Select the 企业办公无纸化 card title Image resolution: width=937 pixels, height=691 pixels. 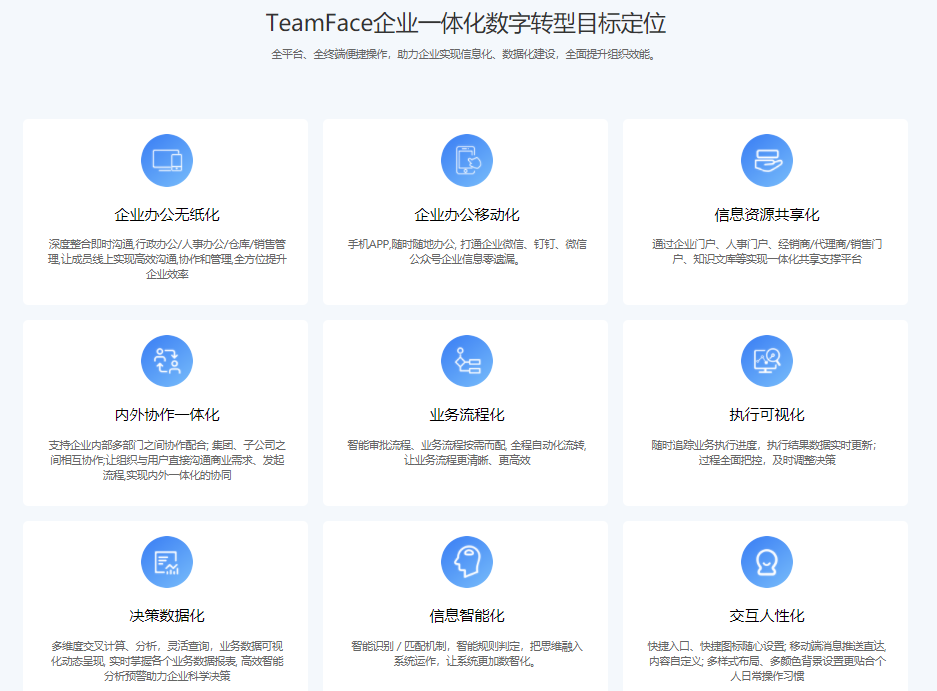pyautogui.click(x=167, y=215)
